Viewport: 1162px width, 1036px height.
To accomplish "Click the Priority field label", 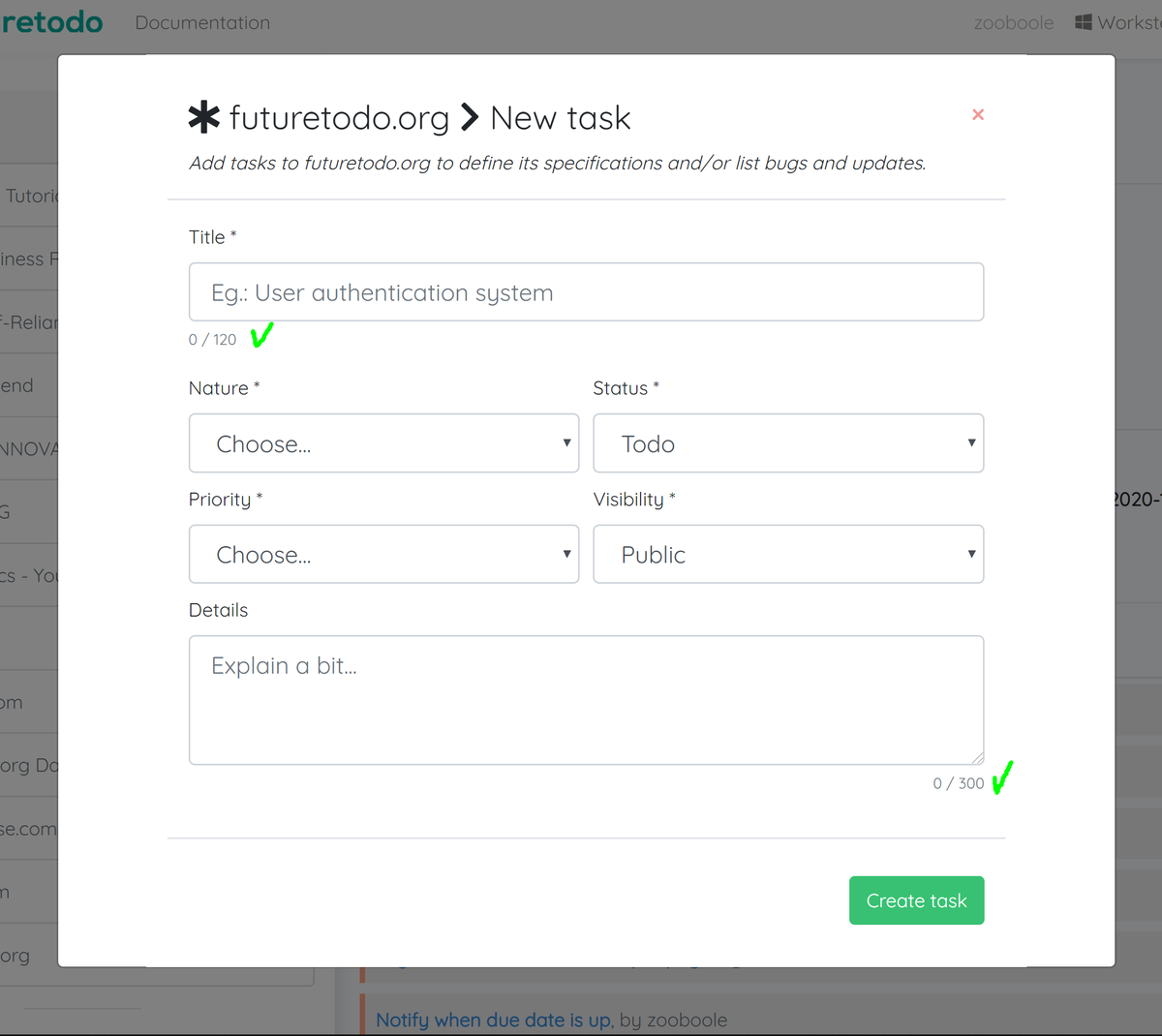I will (226, 500).
